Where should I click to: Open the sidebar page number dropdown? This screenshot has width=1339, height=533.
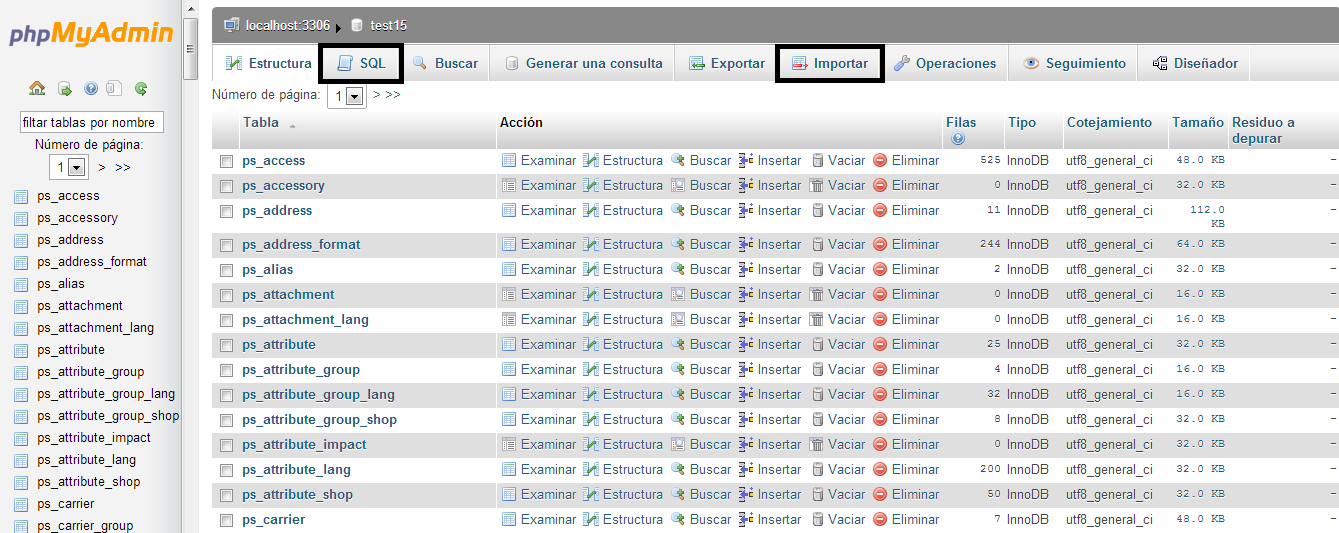pyautogui.click(x=71, y=167)
